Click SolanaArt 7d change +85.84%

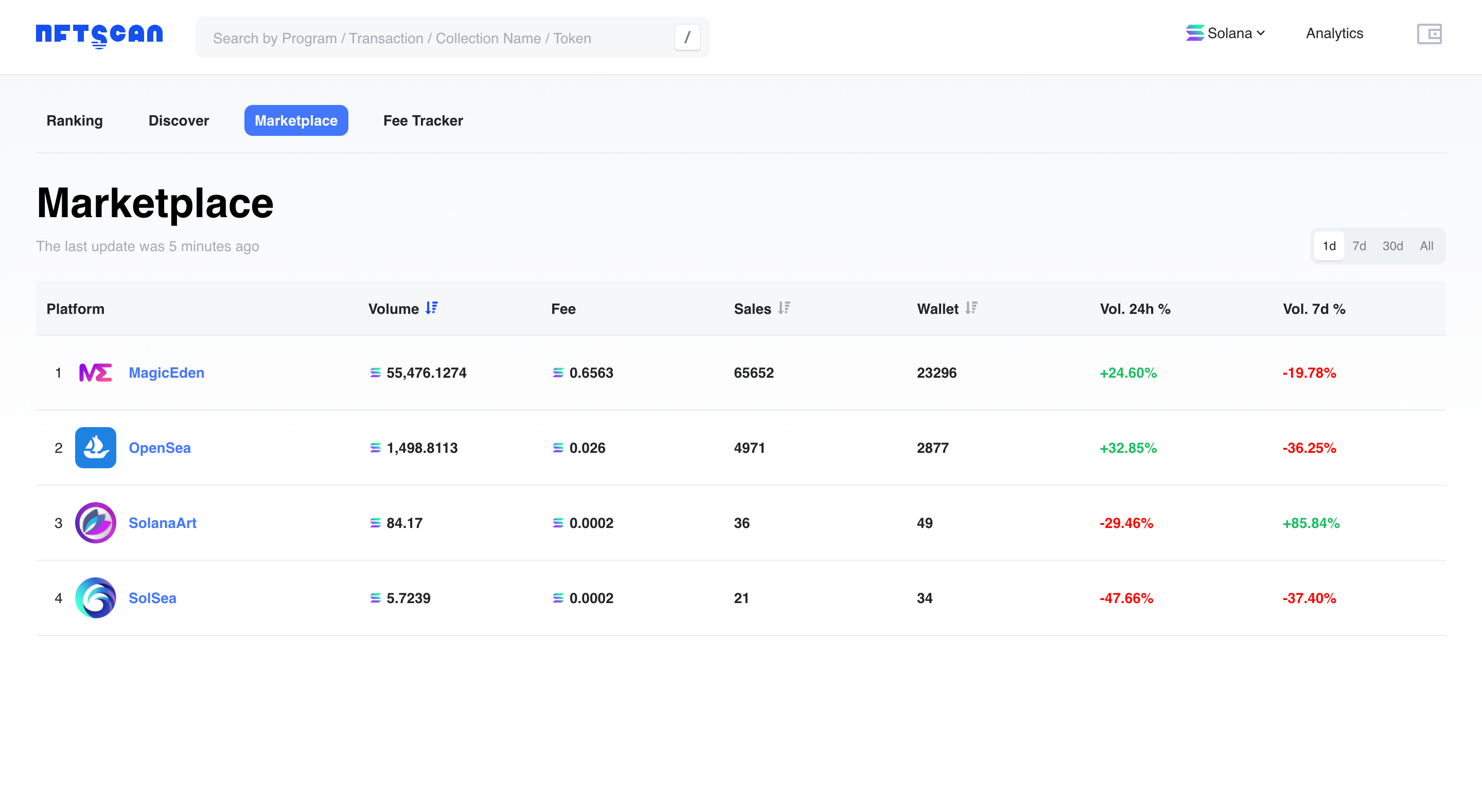click(x=1311, y=523)
